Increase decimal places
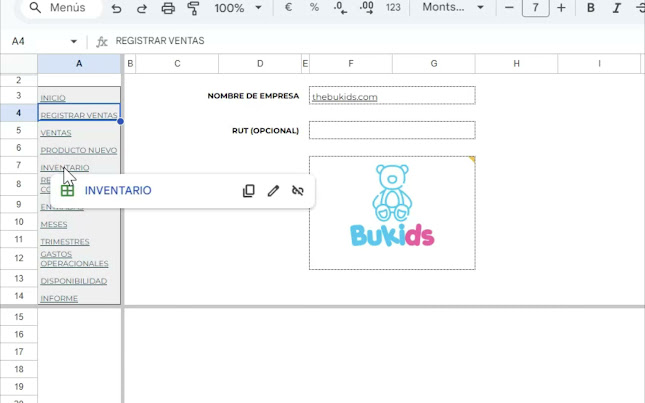645x403 pixels. (367, 7)
